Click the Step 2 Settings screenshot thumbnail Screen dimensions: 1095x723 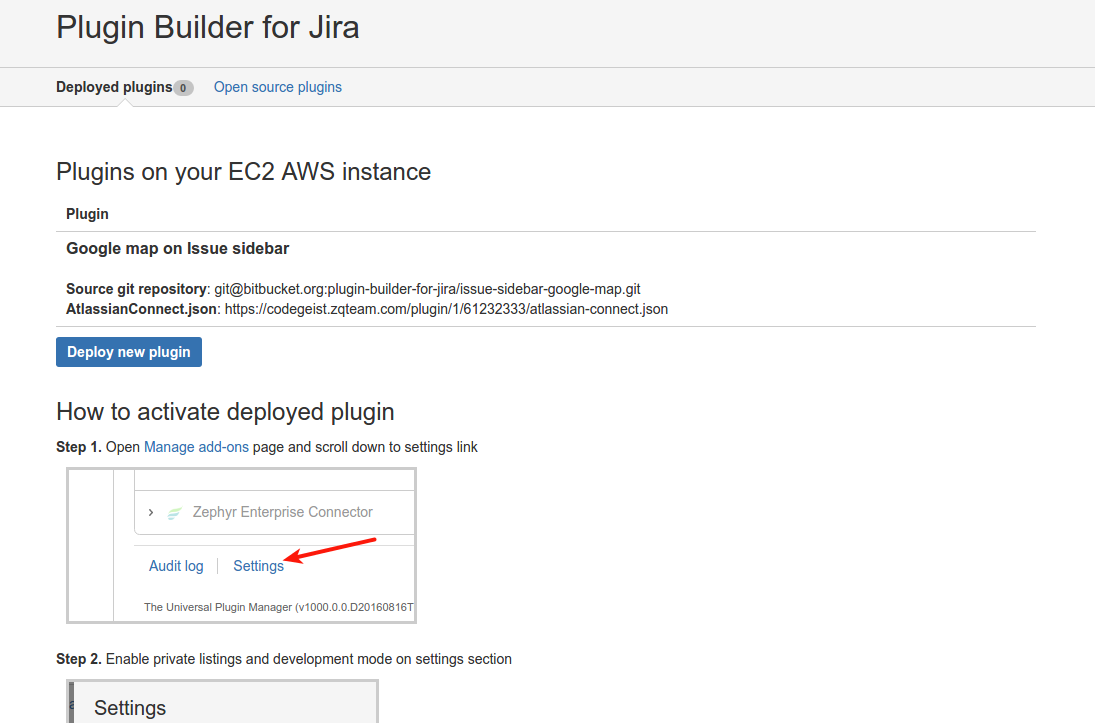click(x=223, y=701)
